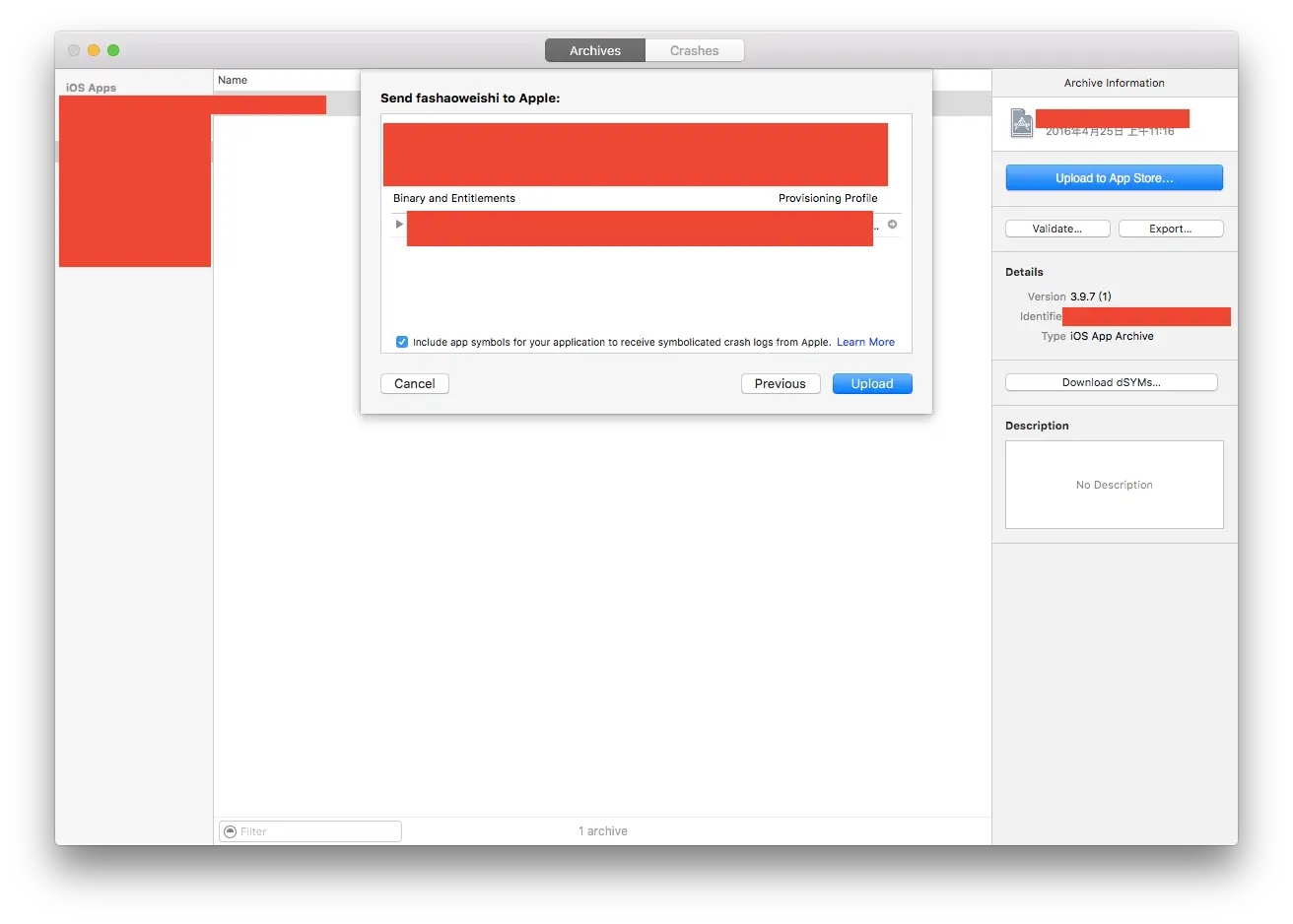Viewport: 1293px width, 924px height.
Task: Click the green zoom window button
Action: [x=113, y=50]
